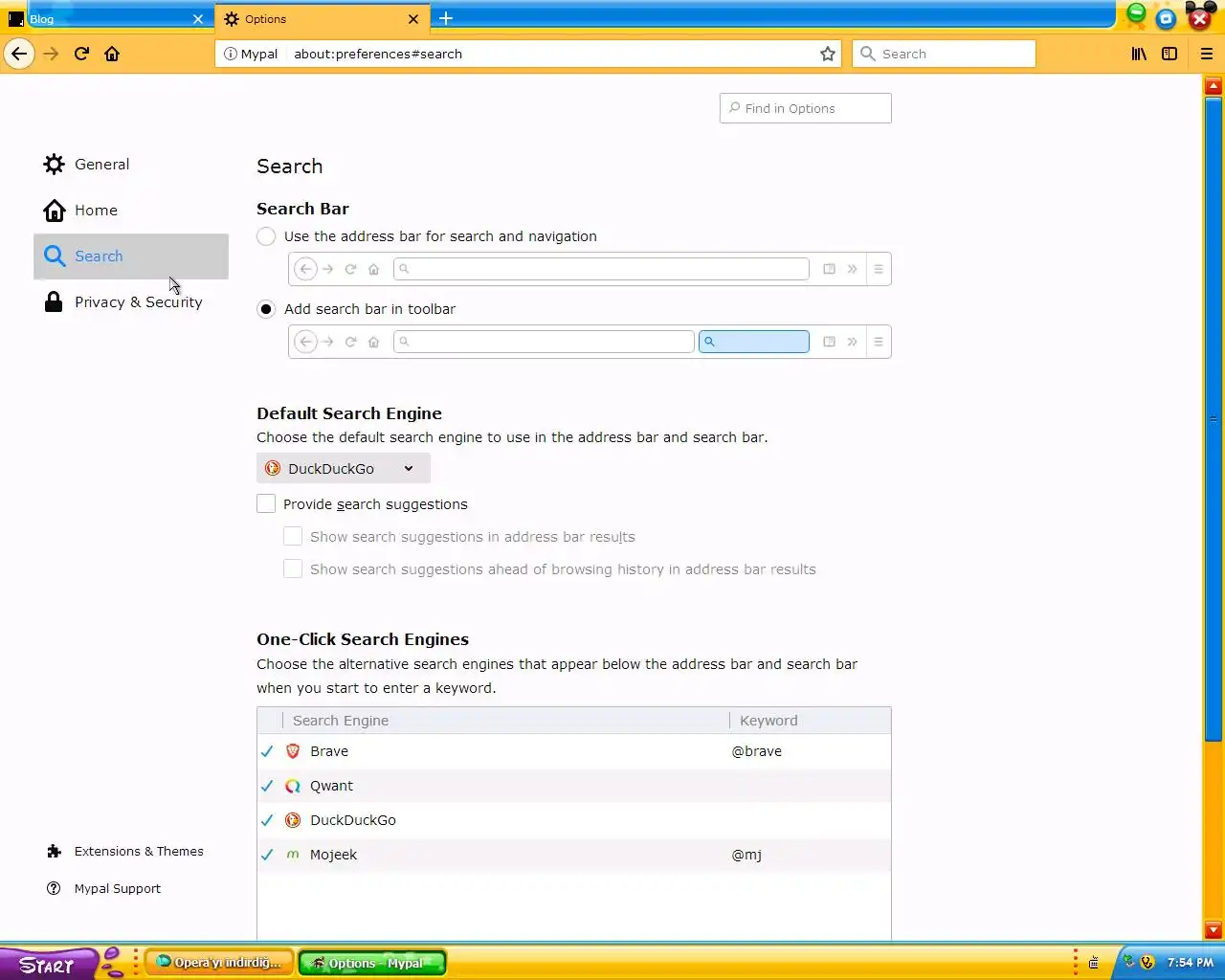Click the Mojeek engine icon in list
The image size is (1225, 980).
293,855
